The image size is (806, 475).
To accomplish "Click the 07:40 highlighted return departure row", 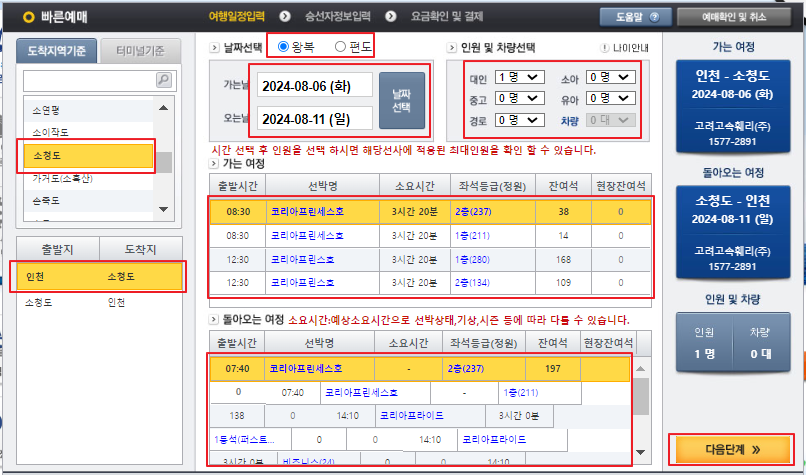I will point(420,369).
